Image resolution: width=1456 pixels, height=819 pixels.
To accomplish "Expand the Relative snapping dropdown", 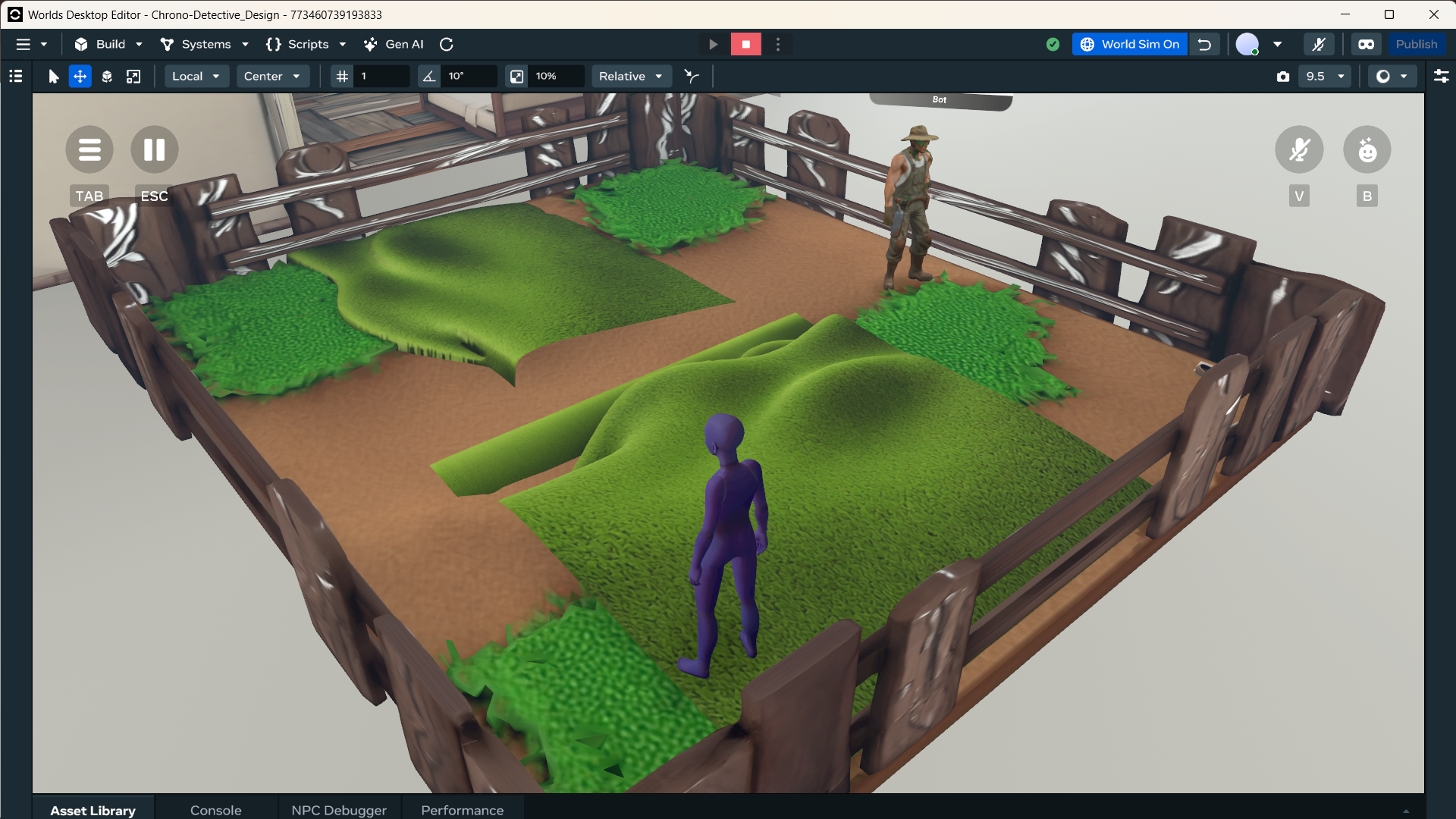I will (630, 77).
